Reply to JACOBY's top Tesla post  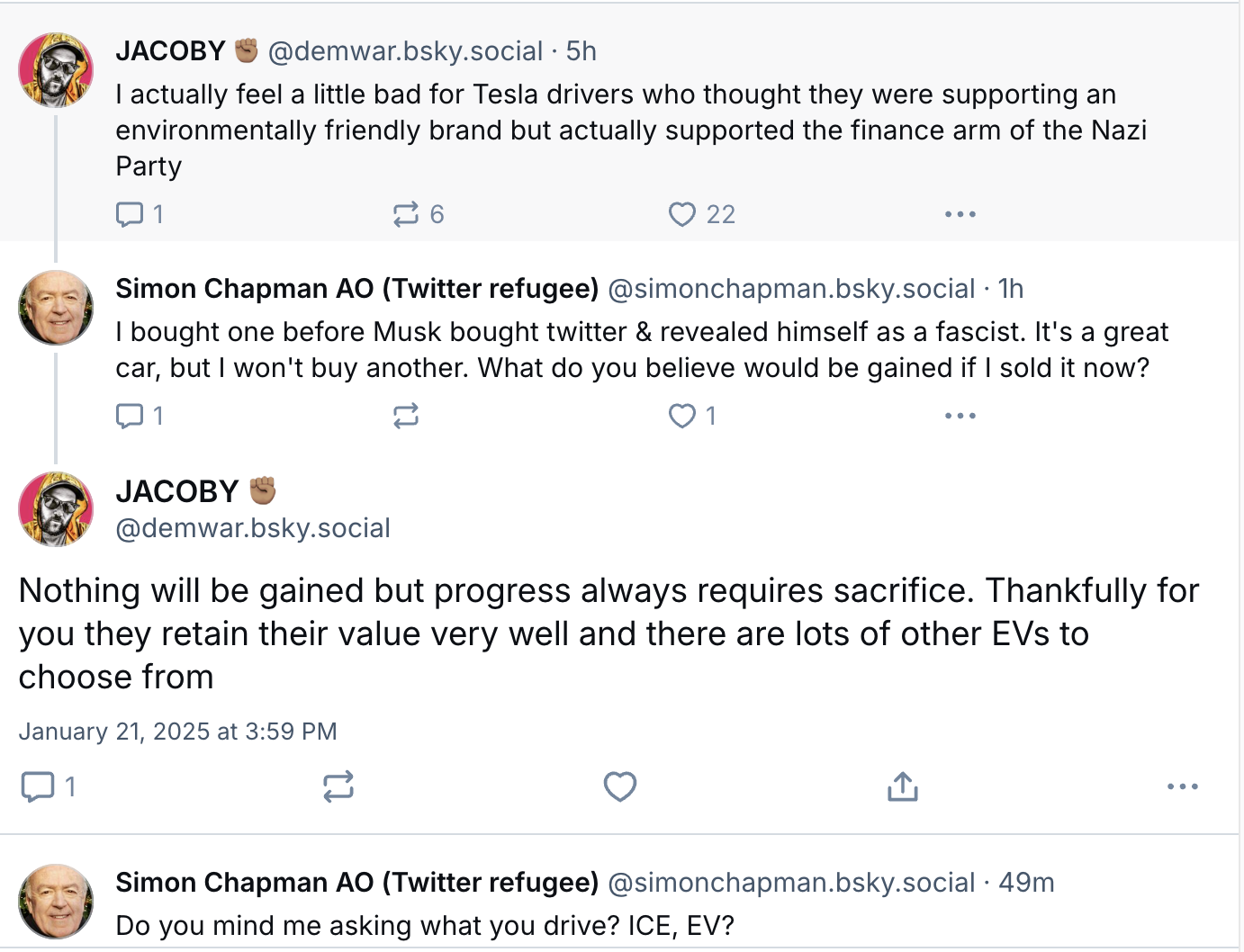[x=131, y=214]
